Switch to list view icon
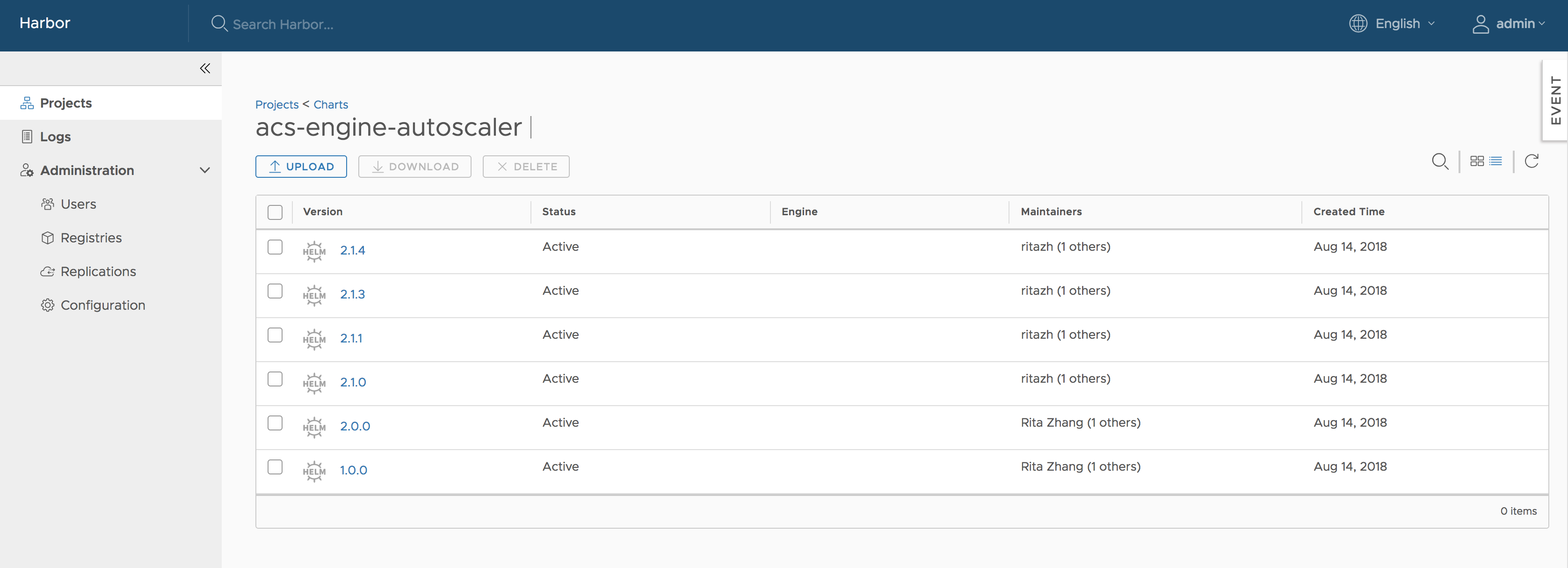The height and width of the screenshot is (568, 1568). pos(1495,161)
